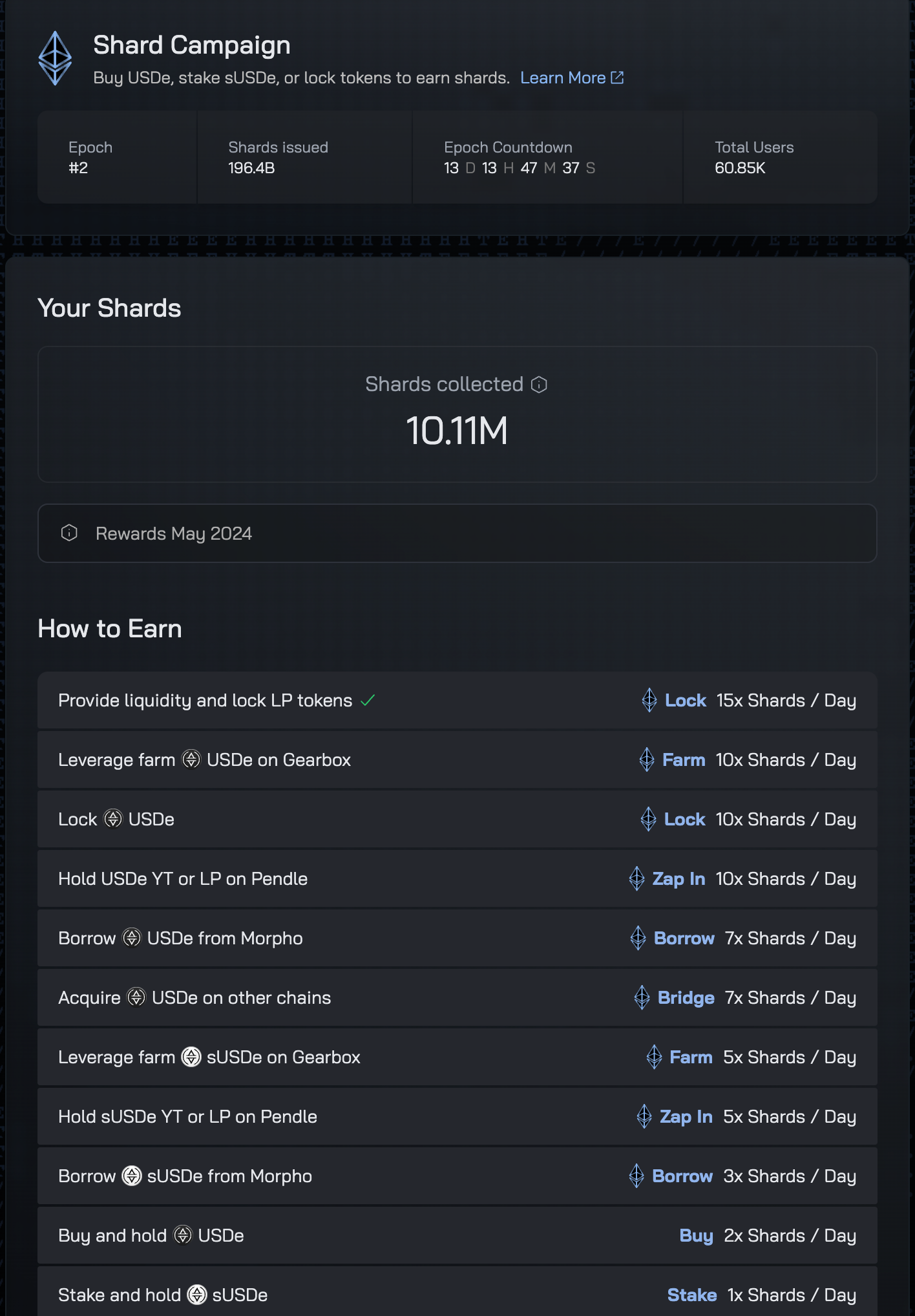Click Lock link in Lock USDe row

tap(684, 819)
